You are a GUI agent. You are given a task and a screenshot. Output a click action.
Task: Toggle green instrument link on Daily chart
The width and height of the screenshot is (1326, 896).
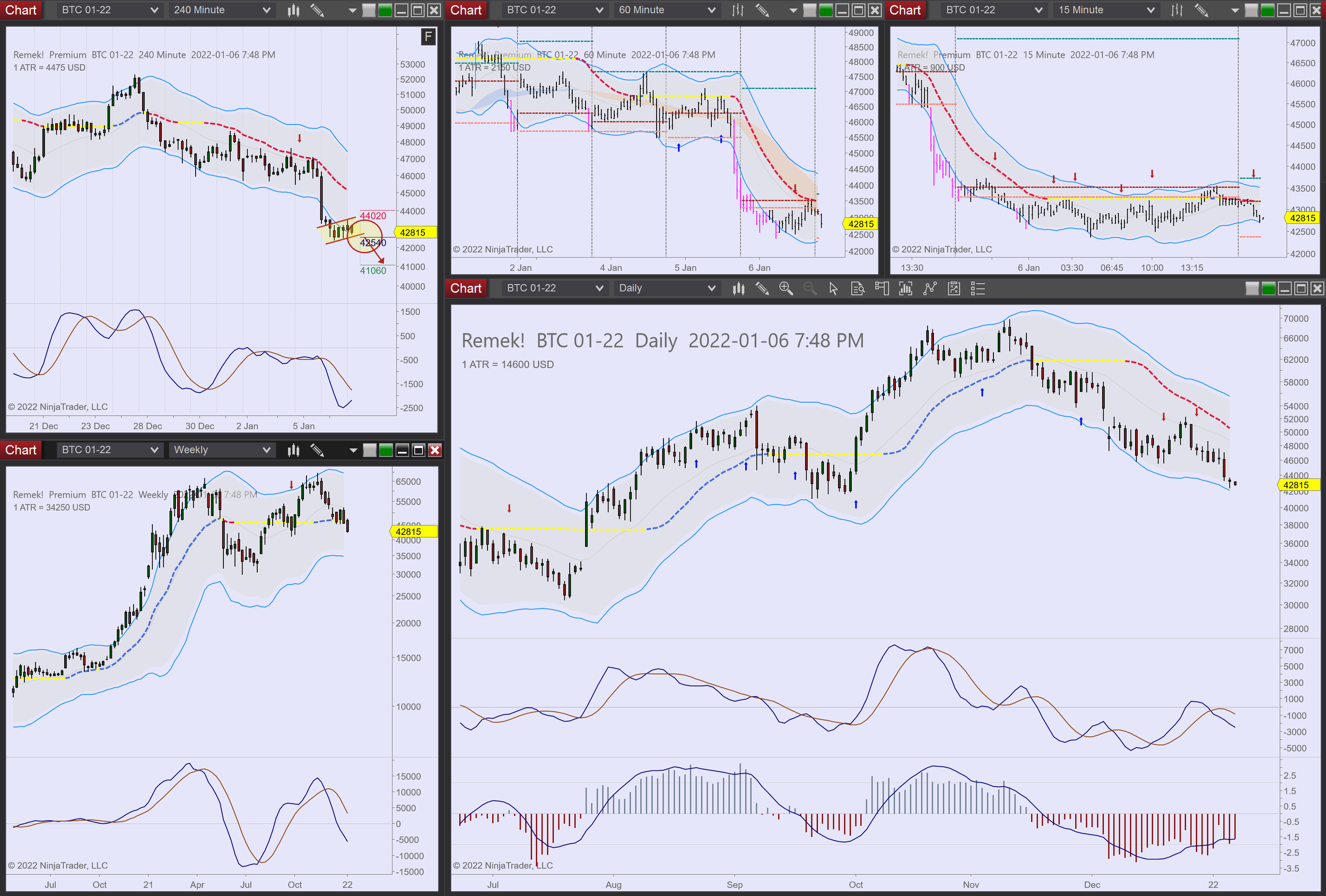click(1268, 288)
